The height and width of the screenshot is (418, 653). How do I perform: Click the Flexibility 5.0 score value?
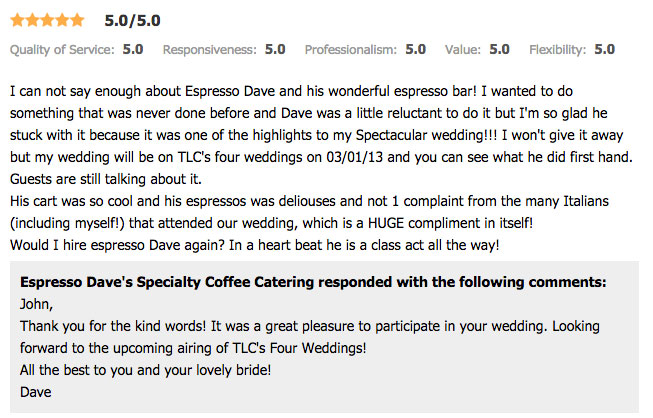(604, 48)
